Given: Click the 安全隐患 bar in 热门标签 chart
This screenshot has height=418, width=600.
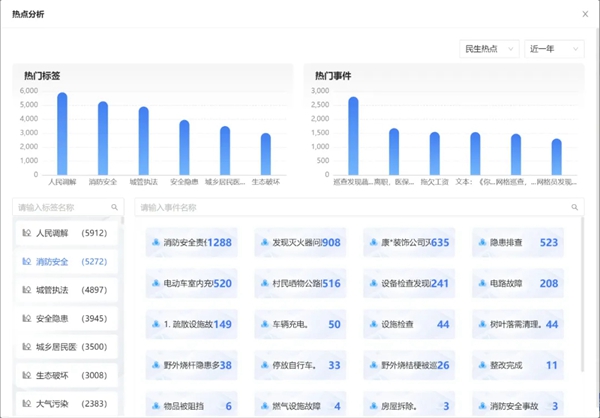Looking at the screenshot, I should (184, 147).
